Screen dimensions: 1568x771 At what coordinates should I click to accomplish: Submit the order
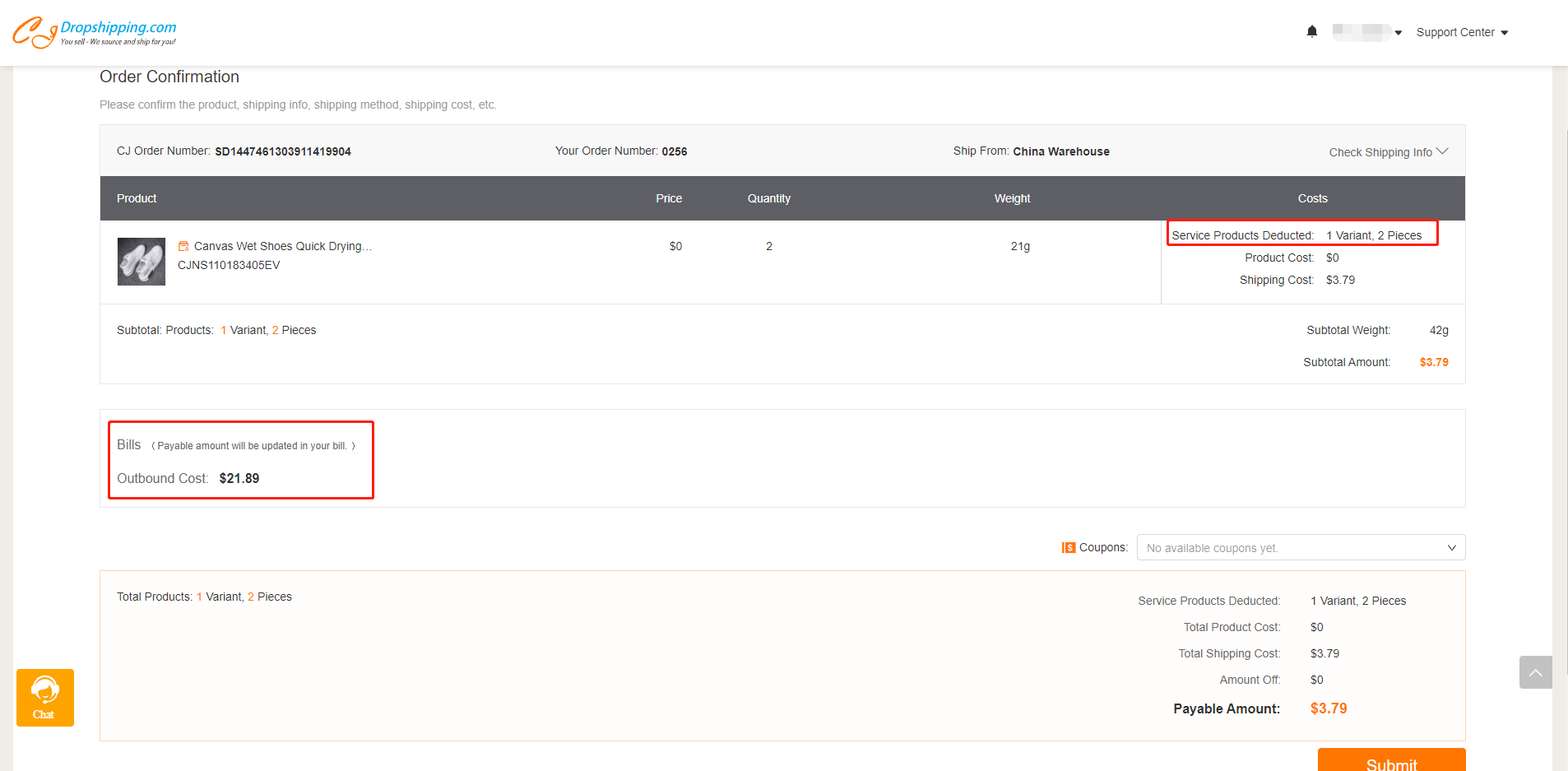pos(1391,761)
